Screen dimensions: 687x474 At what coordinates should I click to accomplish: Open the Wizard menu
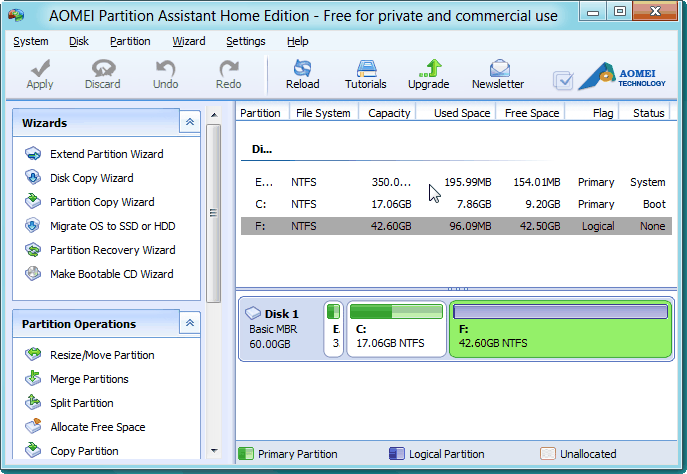(189, 41)
